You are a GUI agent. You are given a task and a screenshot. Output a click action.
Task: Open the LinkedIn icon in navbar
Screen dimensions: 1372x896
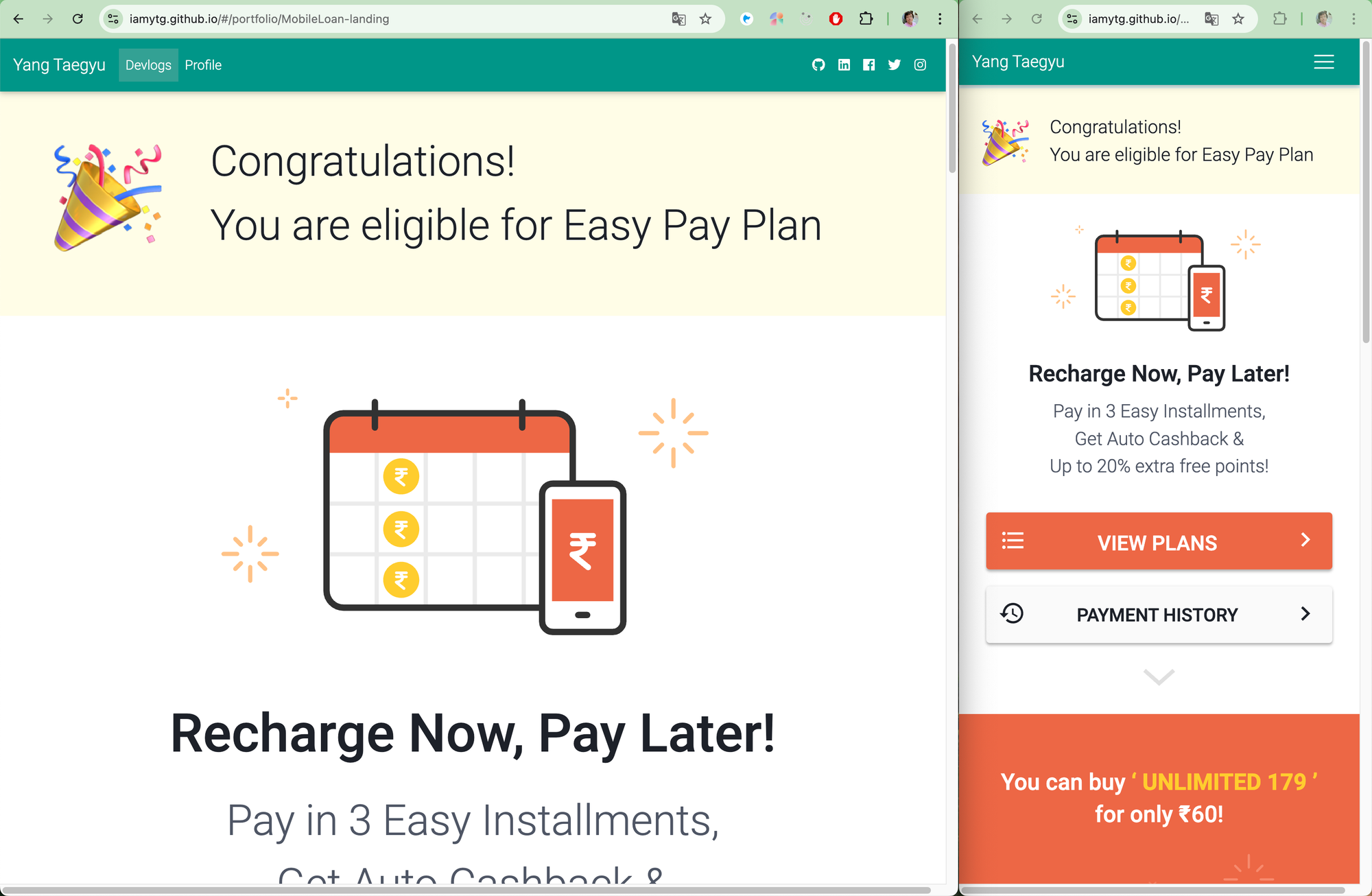tap(844, 65)
